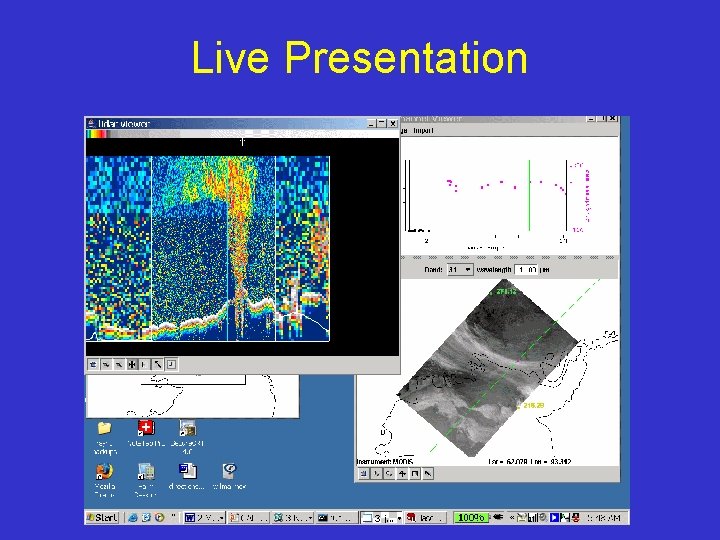Click the yellow 216.29 label on satellite image
720x540 pixels.
point(533,405)
